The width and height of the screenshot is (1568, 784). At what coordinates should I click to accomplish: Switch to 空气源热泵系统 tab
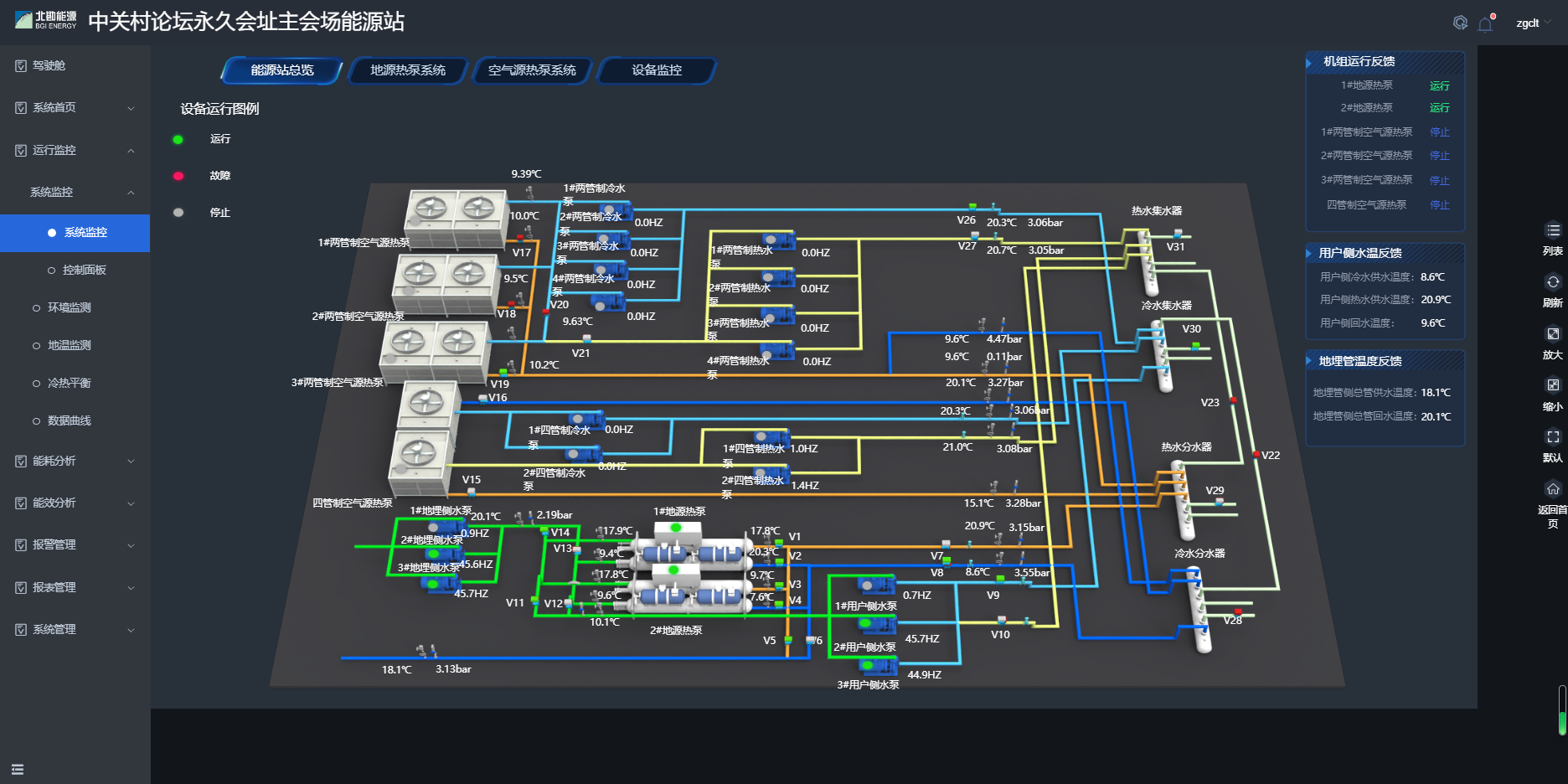pyautogui.click(x=532, y=70)
